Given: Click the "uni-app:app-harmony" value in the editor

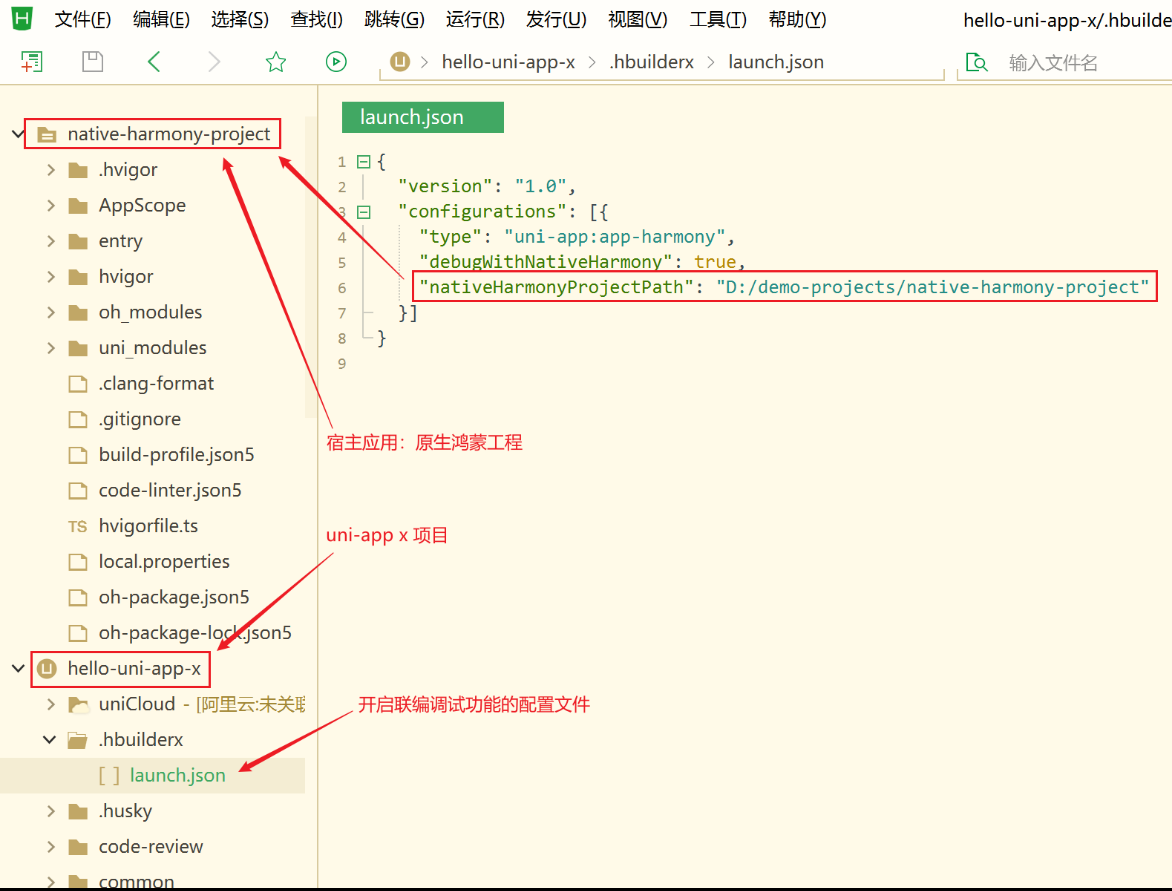Looking at the screenshot, I should (x=615, y=237).
